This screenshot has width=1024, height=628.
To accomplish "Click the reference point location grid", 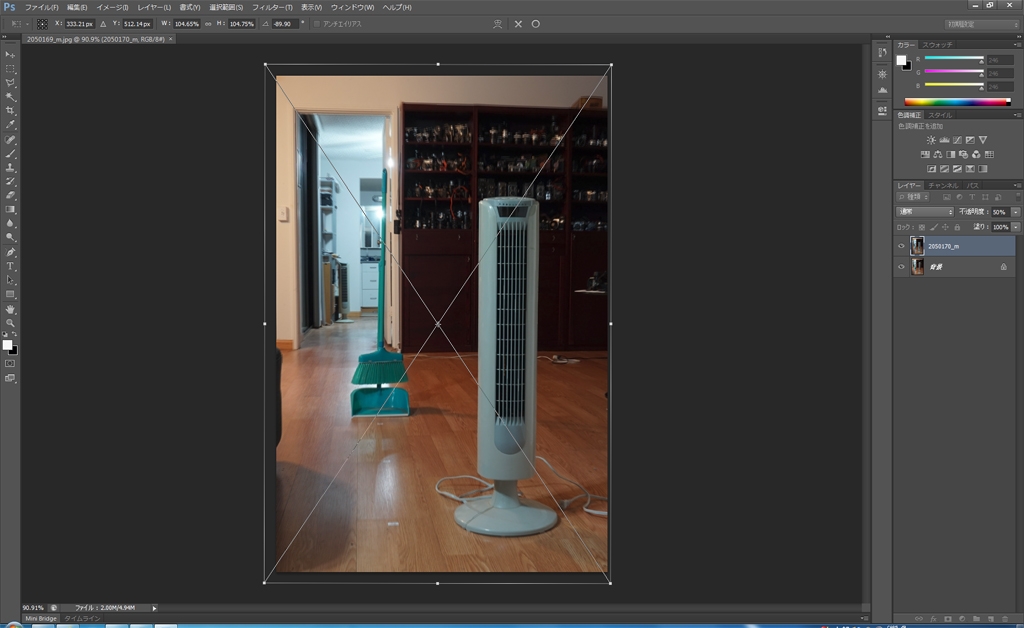I will (42, 24).
